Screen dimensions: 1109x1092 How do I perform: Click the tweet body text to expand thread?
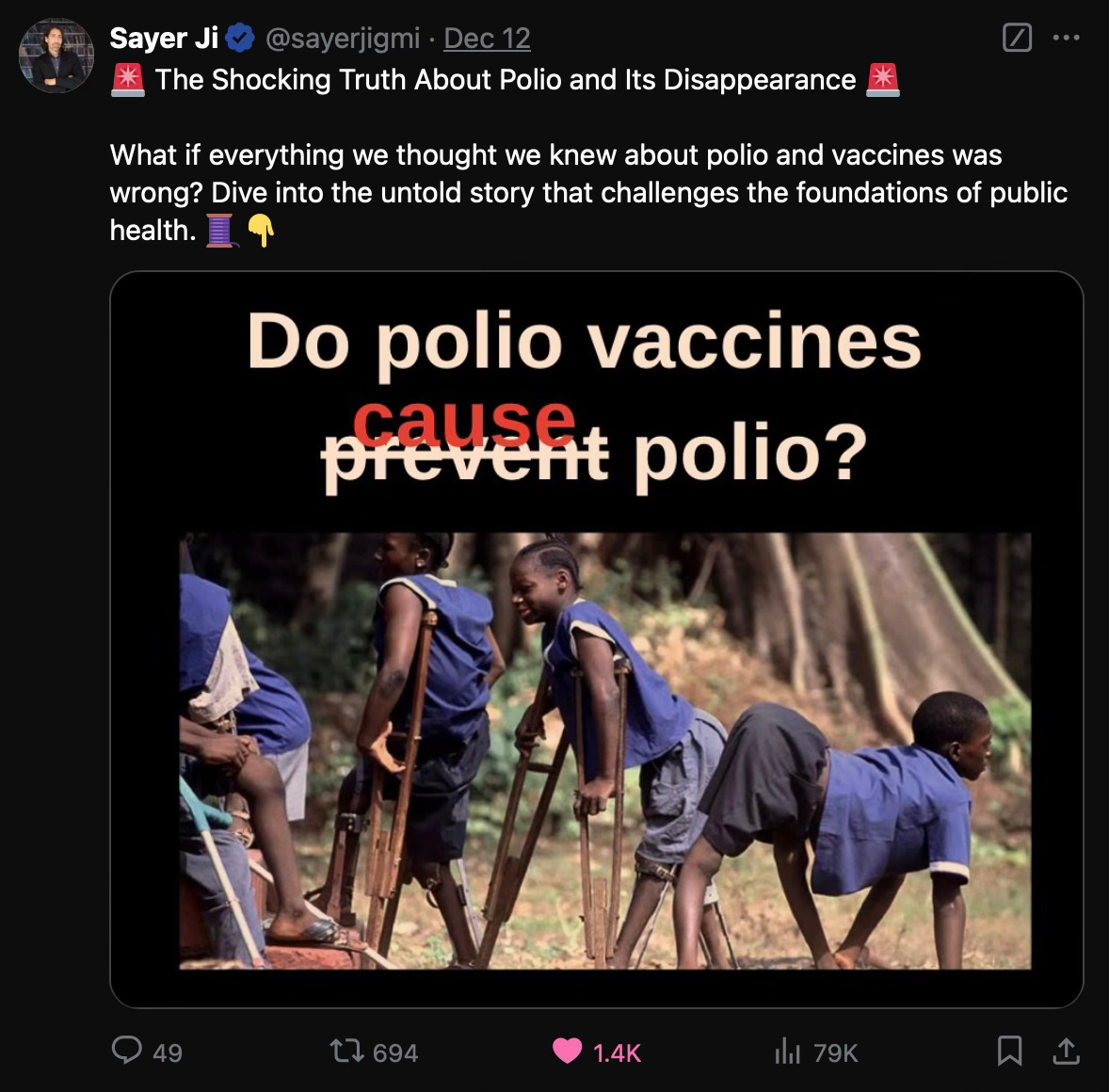[588, 192]
